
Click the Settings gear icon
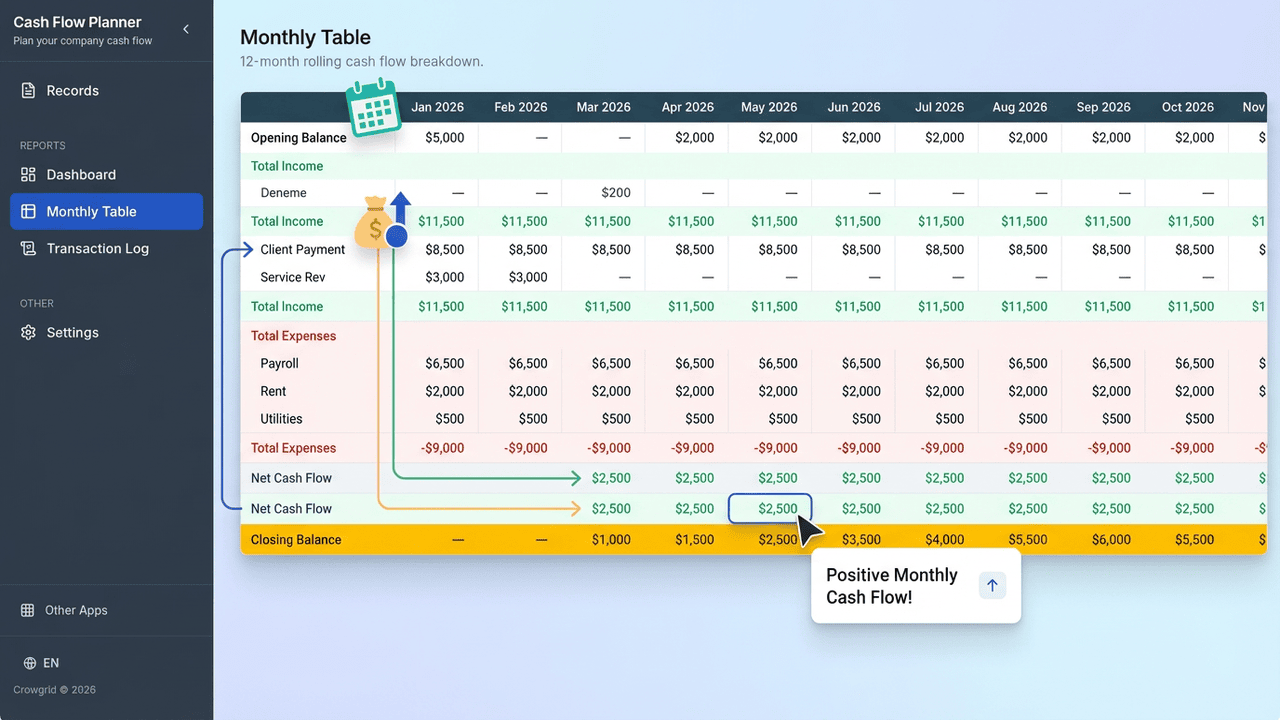[28, 333]
